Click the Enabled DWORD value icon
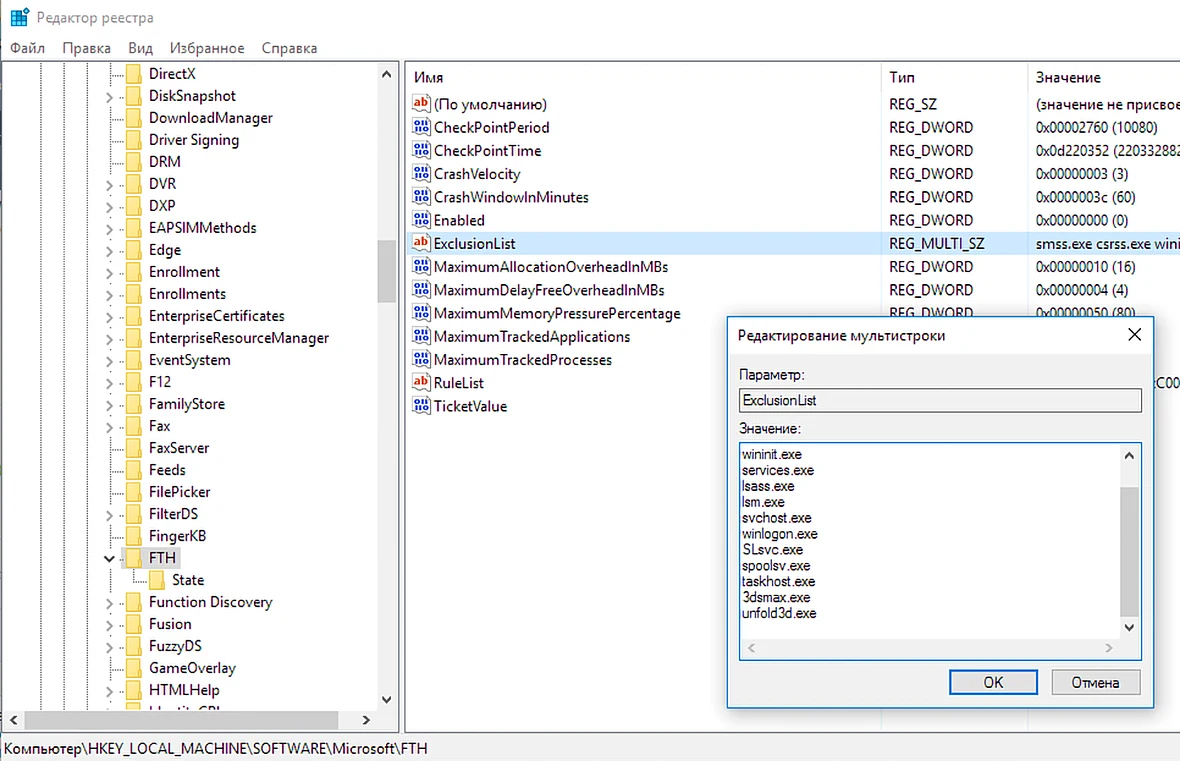The image size is (1180, 761). (421, 220)
